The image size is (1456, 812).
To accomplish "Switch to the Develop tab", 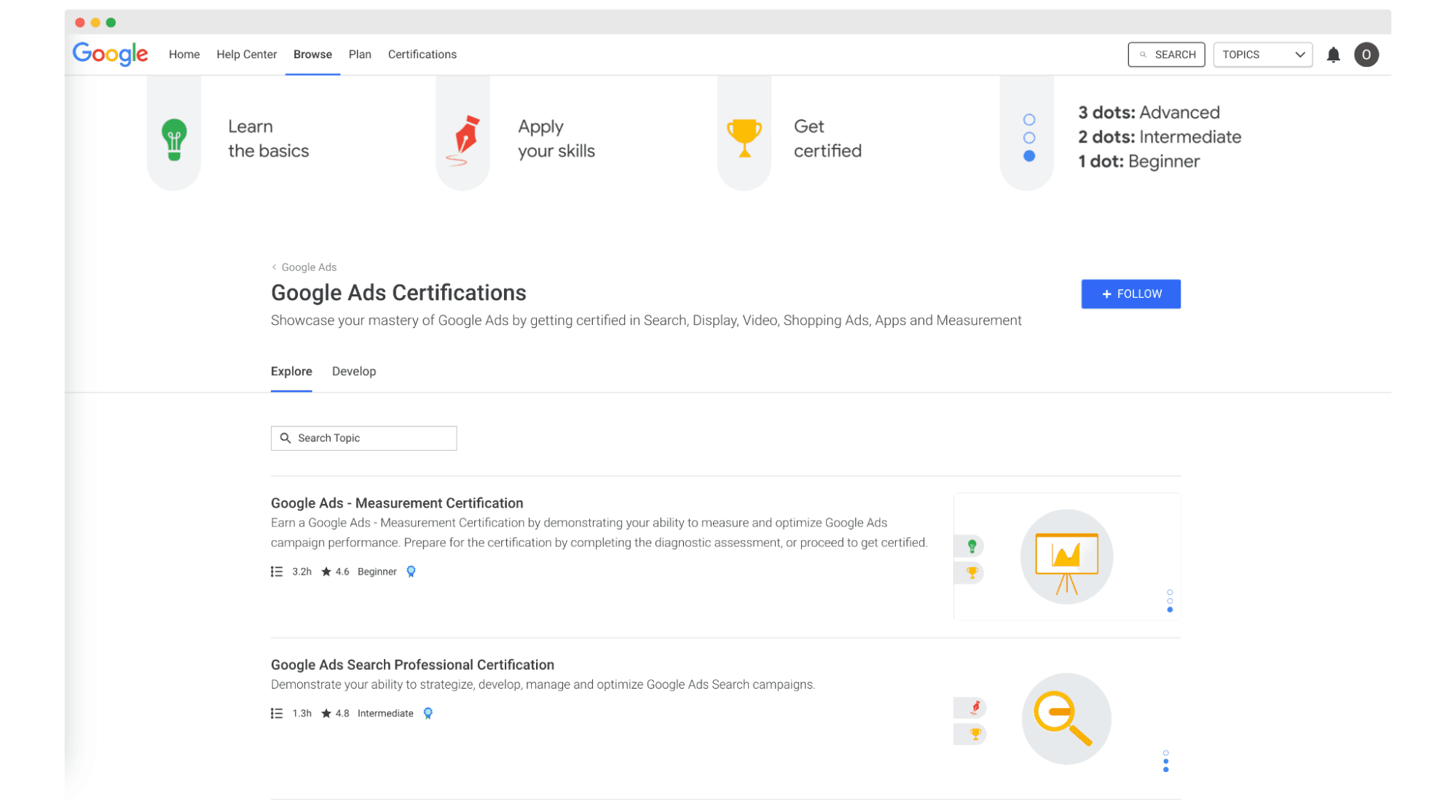I will pyautogui.click(x=354, y=371).
